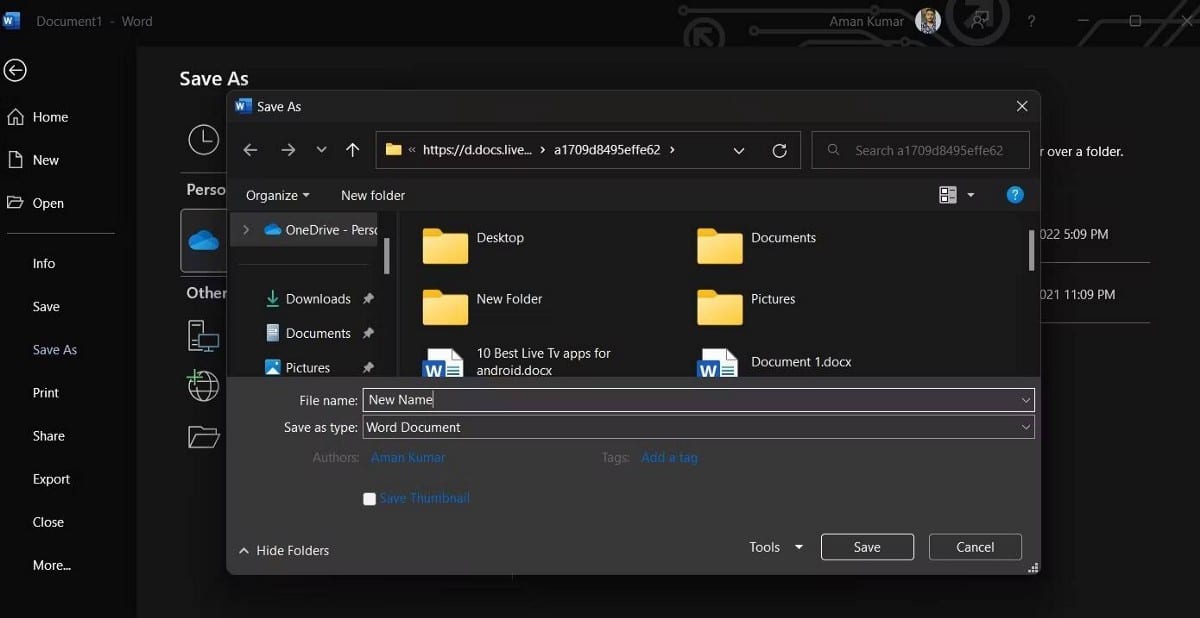Select This PC location icon
This screenshot has height=618, width=1200.
pos(203,335)
